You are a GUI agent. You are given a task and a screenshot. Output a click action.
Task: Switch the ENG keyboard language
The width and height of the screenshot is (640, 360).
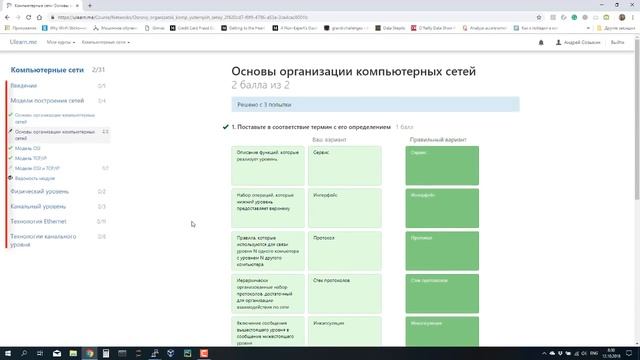click(594, 353)
